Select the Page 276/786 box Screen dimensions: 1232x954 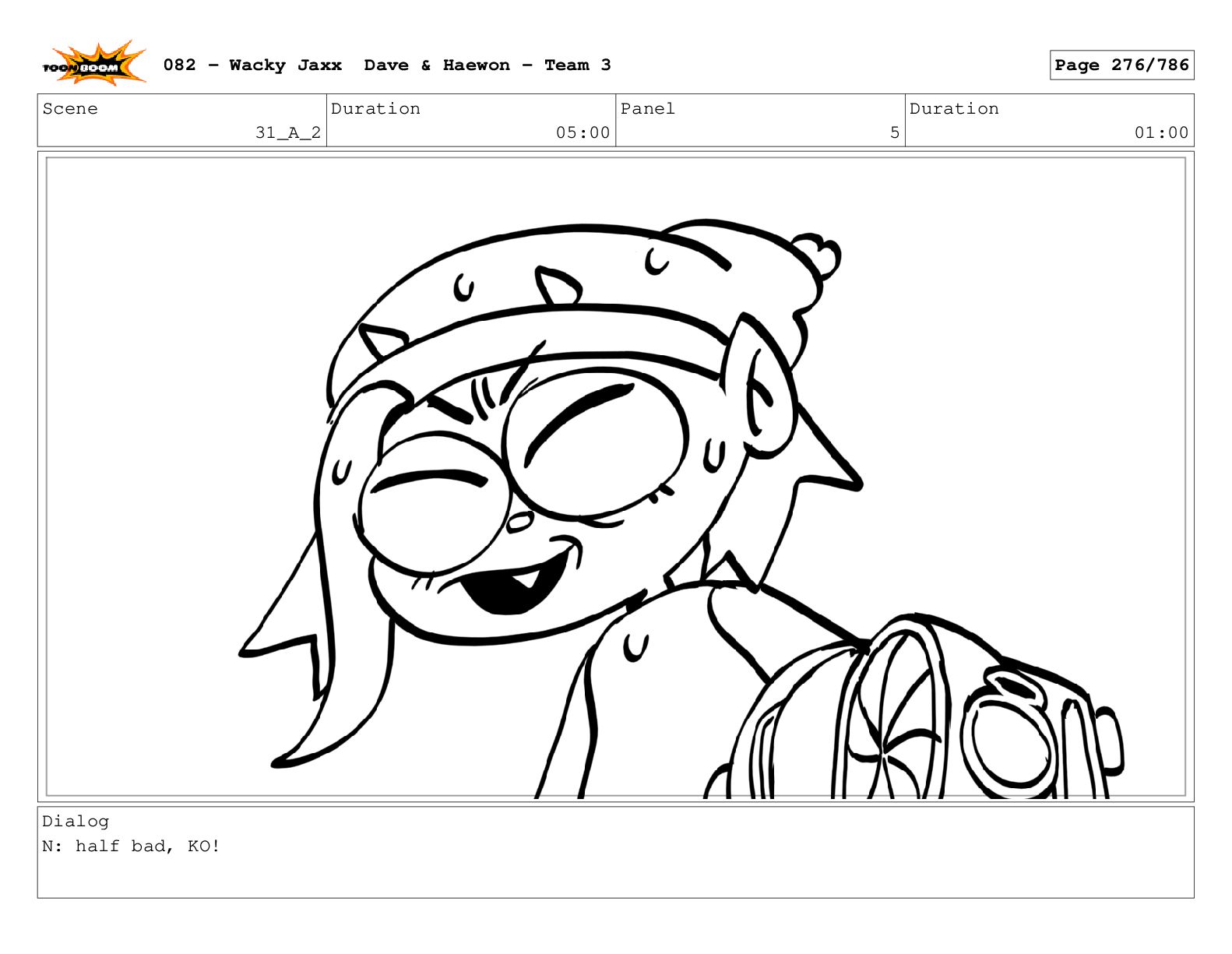pyautogui.click(x=1121, y=65)
